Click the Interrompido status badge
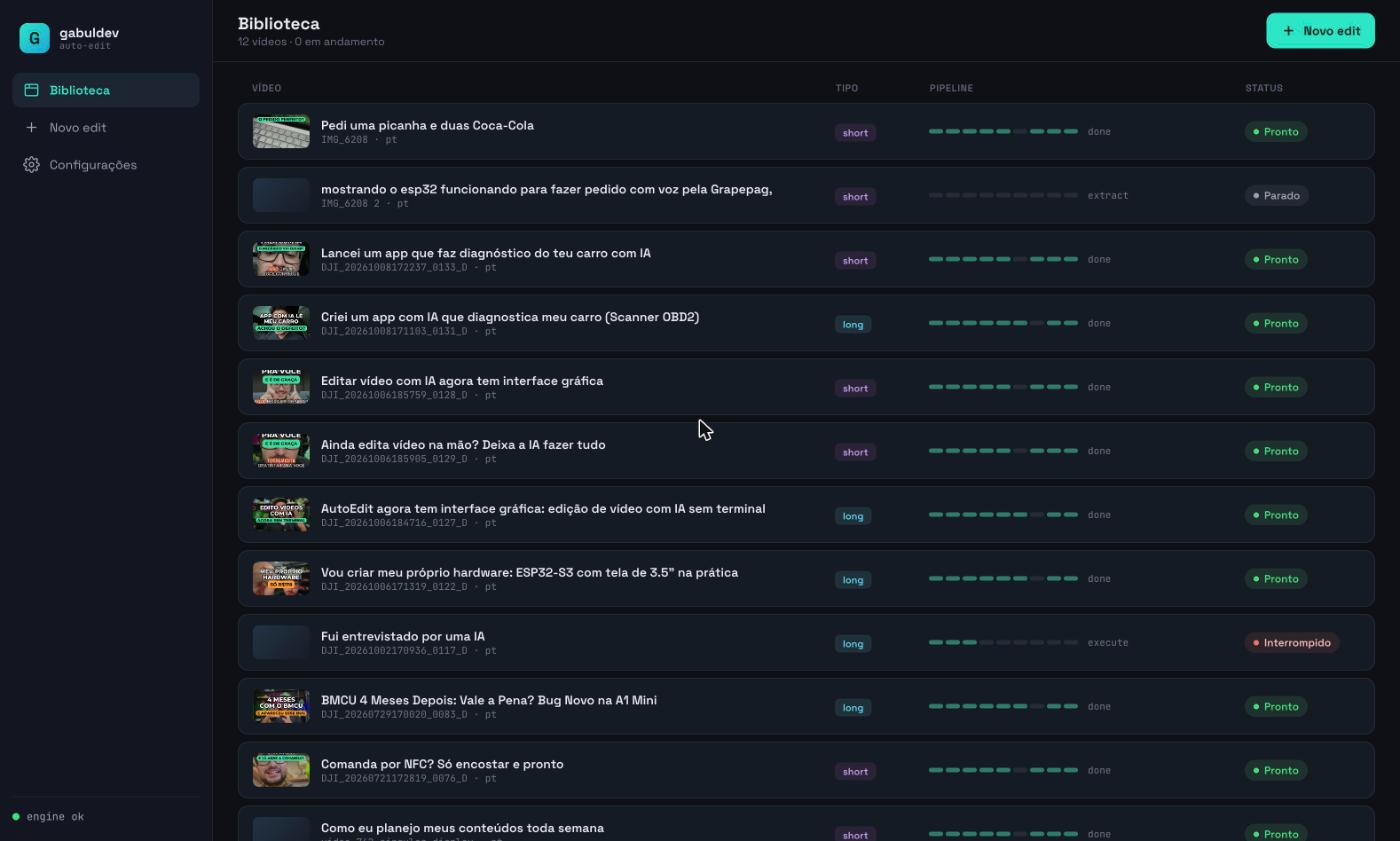 coord(1292,643)
